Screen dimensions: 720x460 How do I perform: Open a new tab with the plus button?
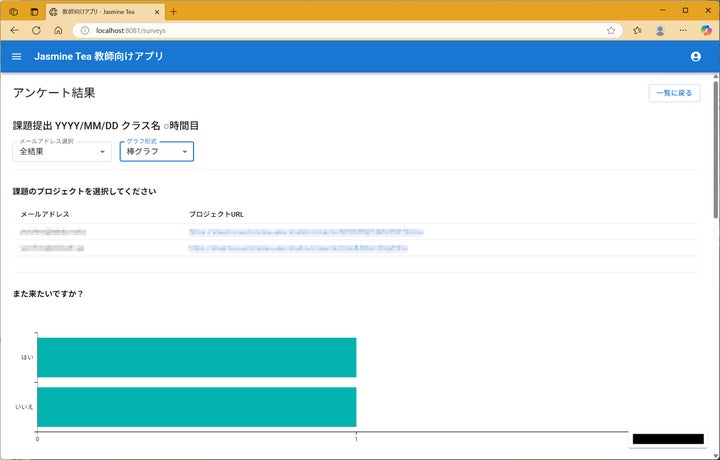pos(173,12)
